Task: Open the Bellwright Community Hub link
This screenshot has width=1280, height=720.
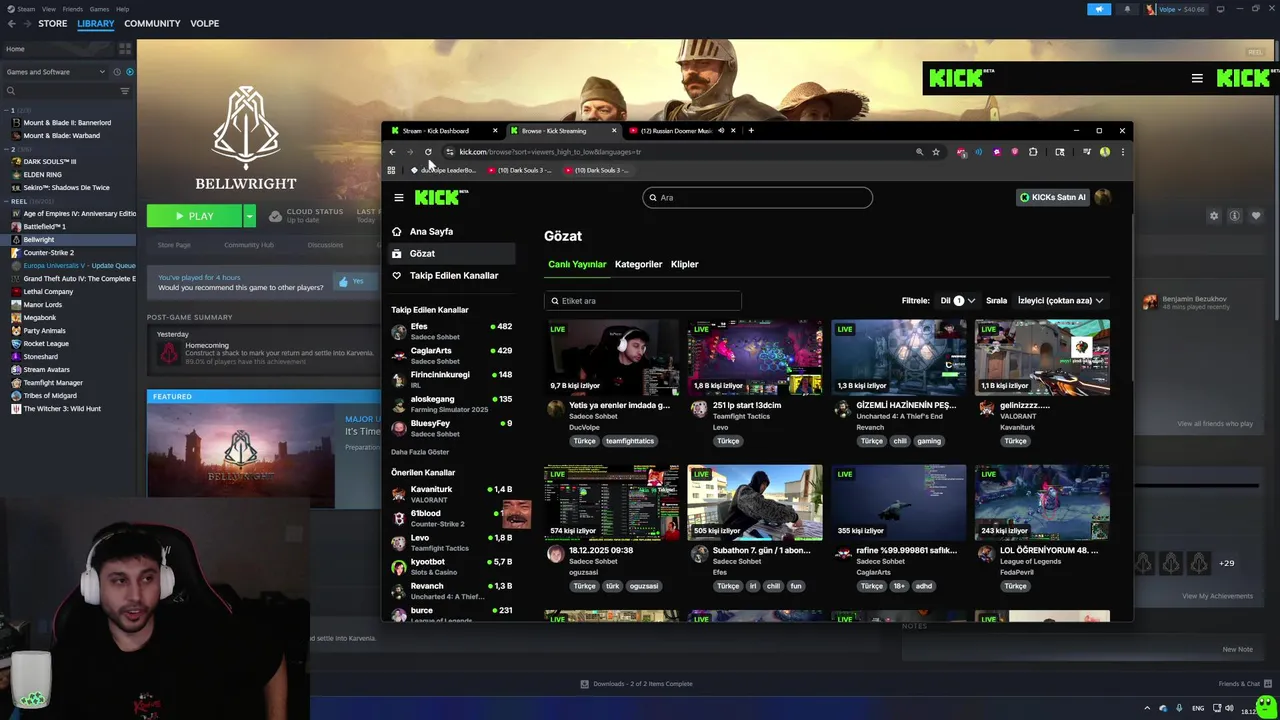Action: point(249,245)
